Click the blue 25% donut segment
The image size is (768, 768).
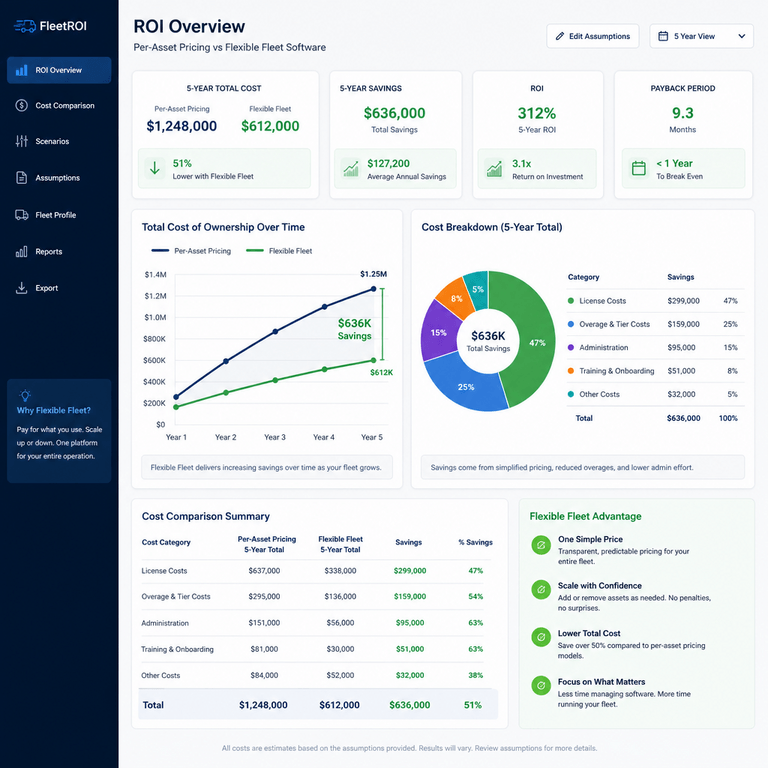coord(465,386)
